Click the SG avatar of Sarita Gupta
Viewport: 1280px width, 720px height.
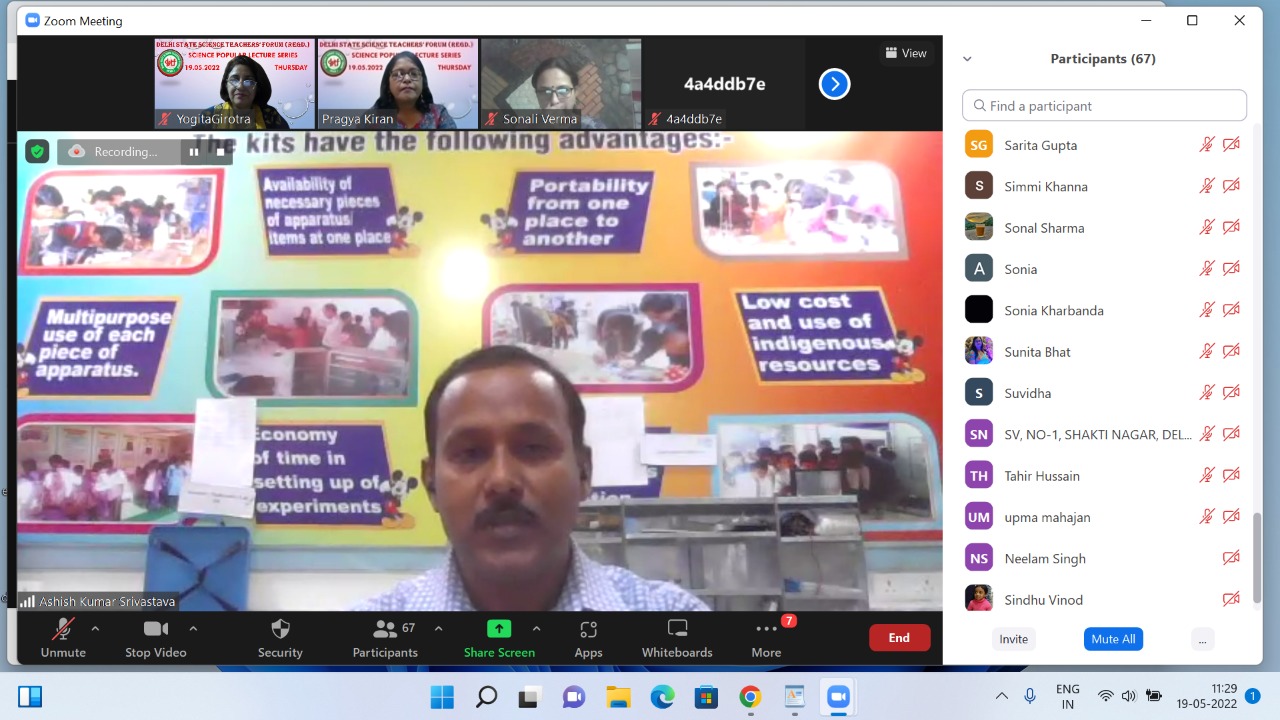coord(979,145)
